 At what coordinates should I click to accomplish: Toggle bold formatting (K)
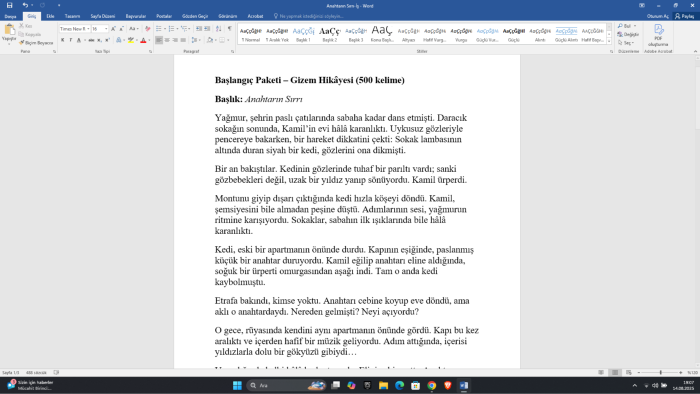(62, 40)
